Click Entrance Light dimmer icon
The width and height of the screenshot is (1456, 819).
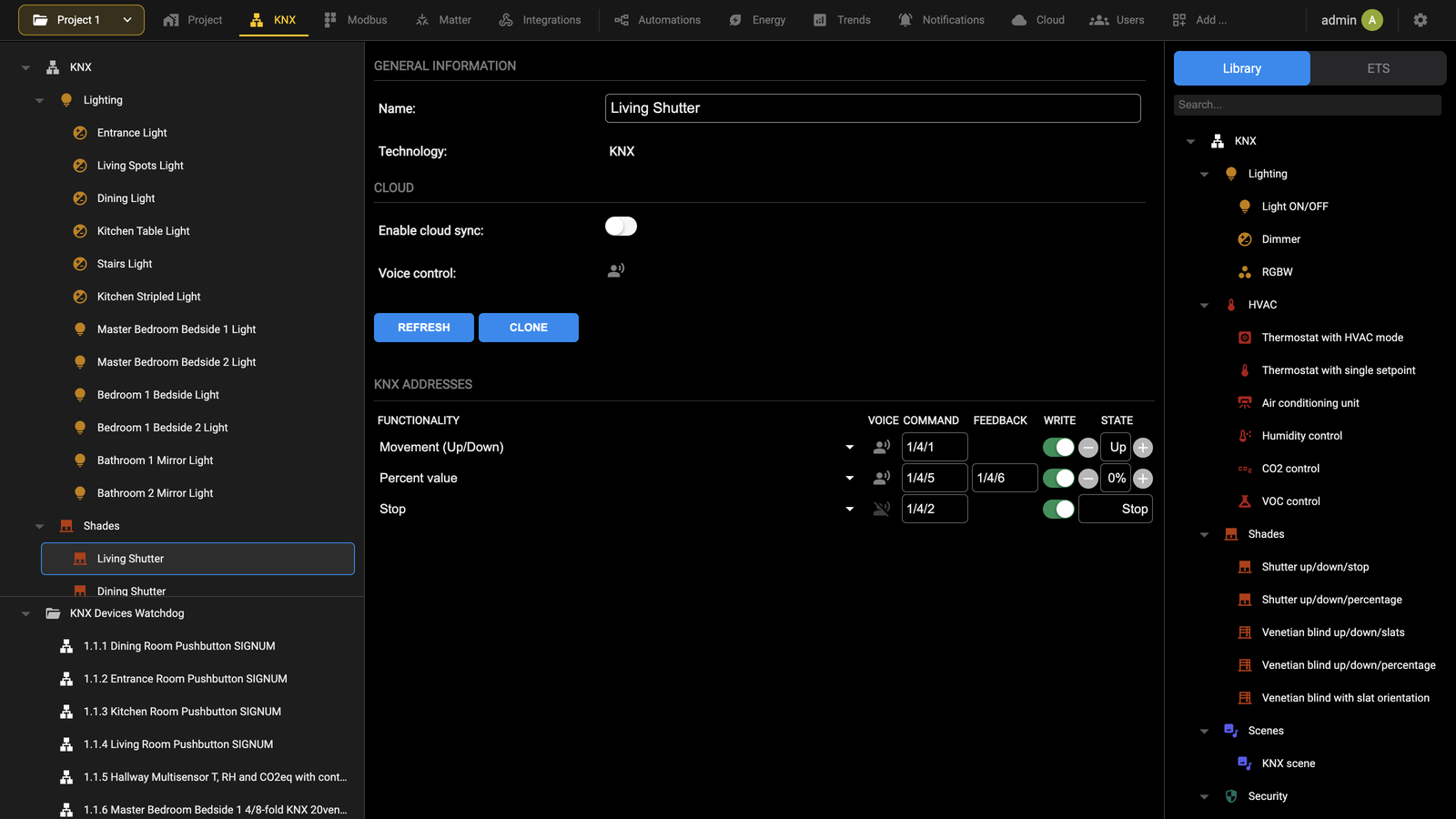[80, 133]
